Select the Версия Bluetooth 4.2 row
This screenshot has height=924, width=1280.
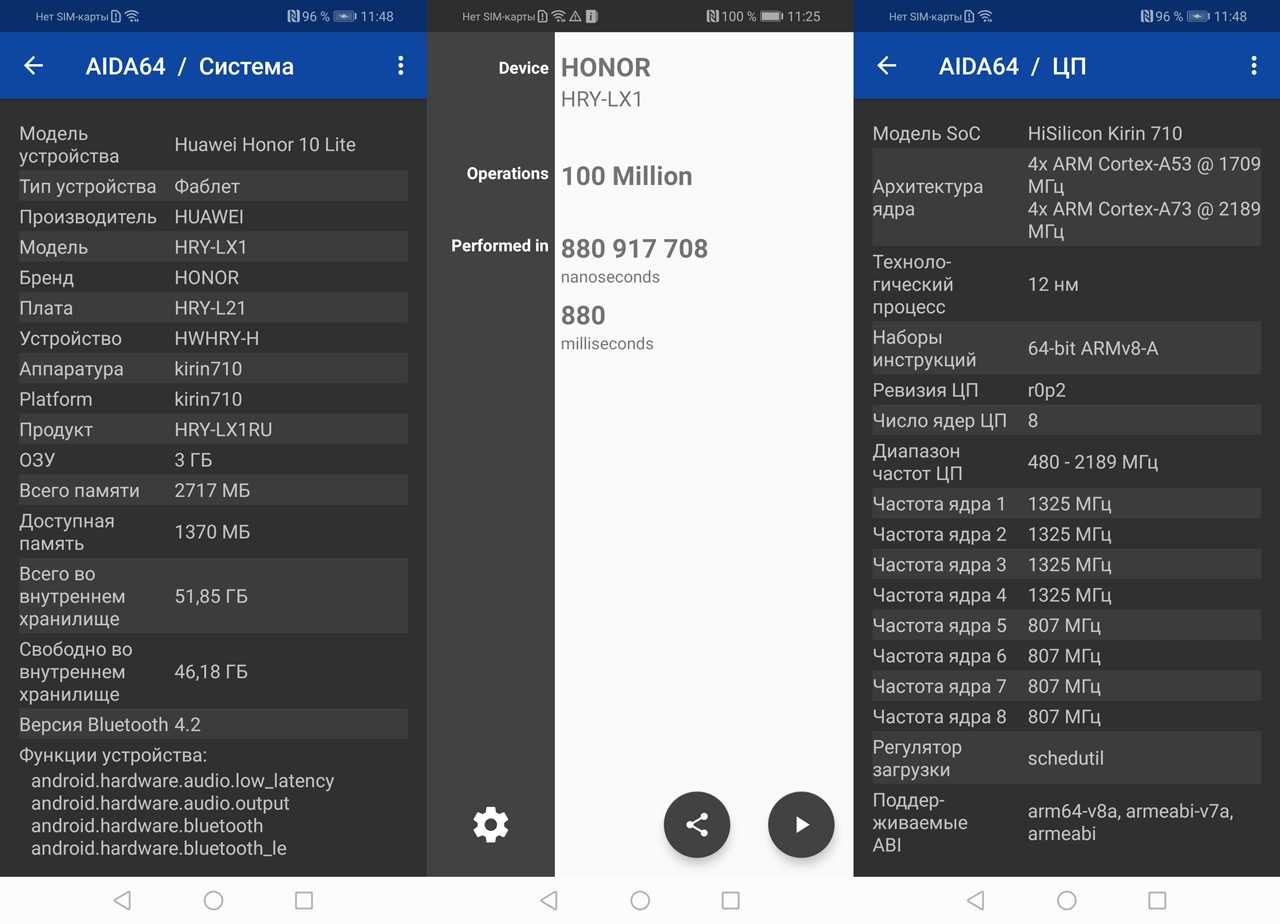tap(213, 725)
